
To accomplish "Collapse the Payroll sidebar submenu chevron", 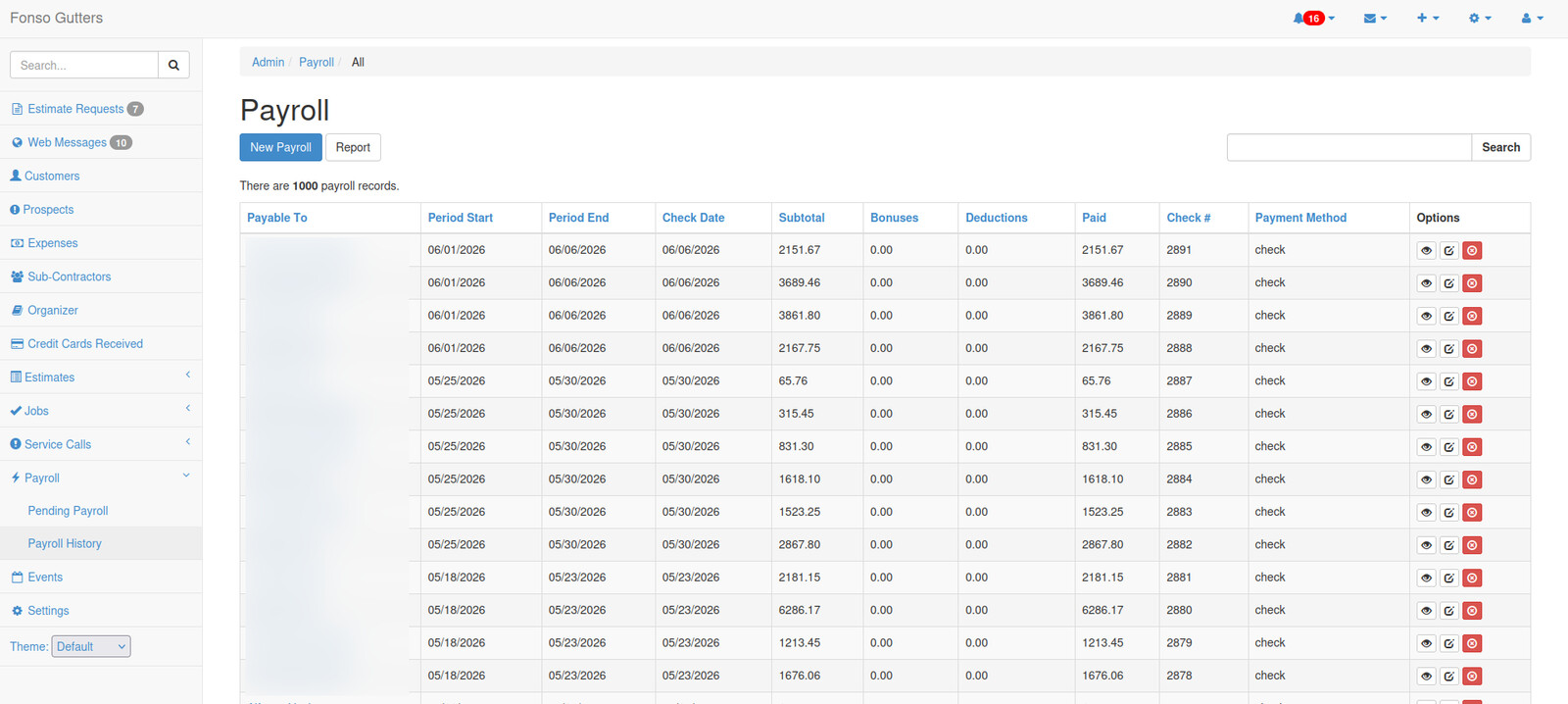I will (186, 477).
